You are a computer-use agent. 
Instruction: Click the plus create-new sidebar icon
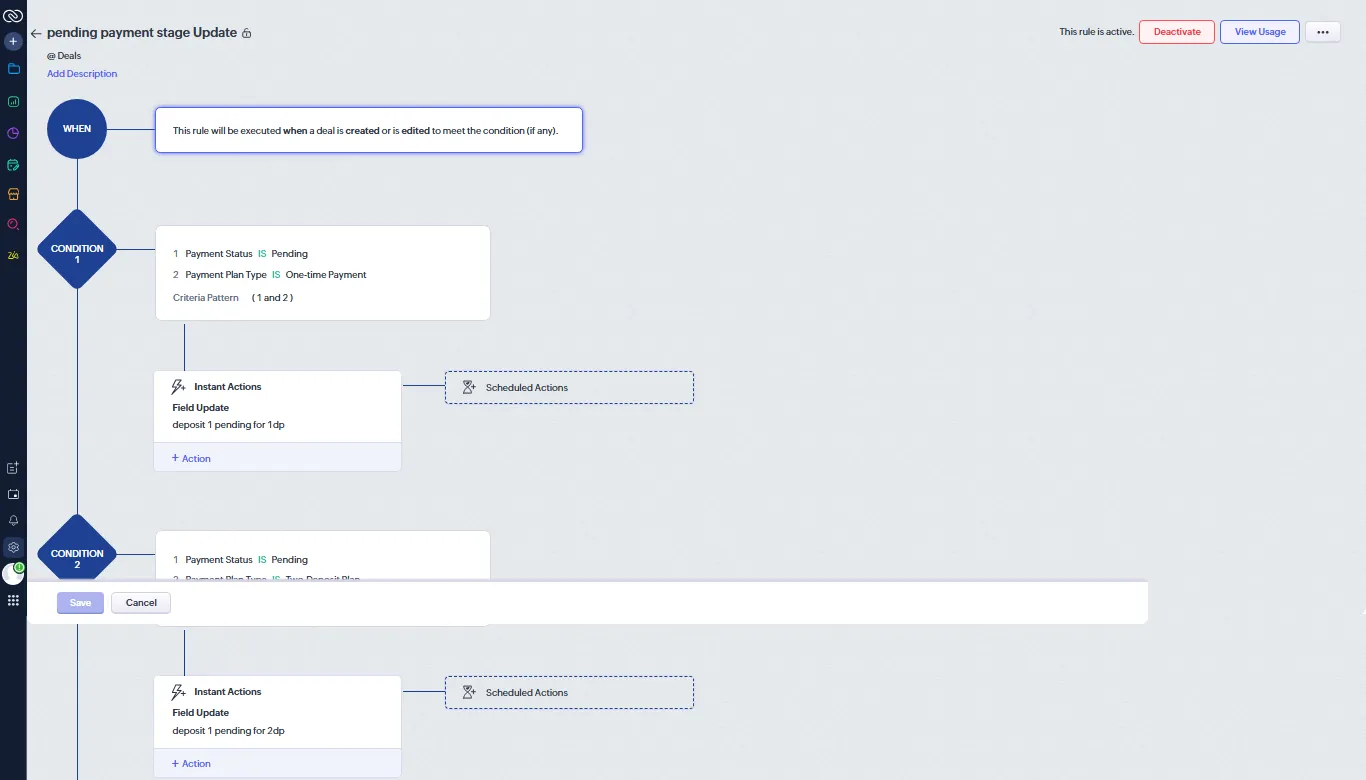[x=13, y=42]
